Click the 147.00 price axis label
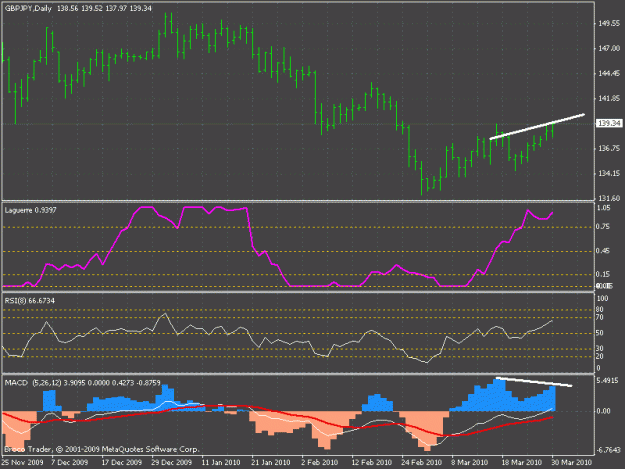Viewport: 625px width, 469px height. click(609, 48)
